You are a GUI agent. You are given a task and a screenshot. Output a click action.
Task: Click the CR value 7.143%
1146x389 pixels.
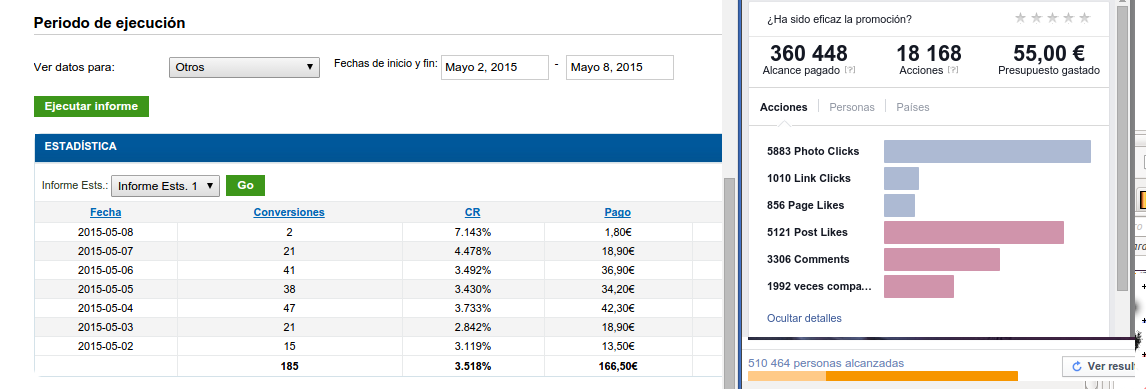(x=473, y=233)
